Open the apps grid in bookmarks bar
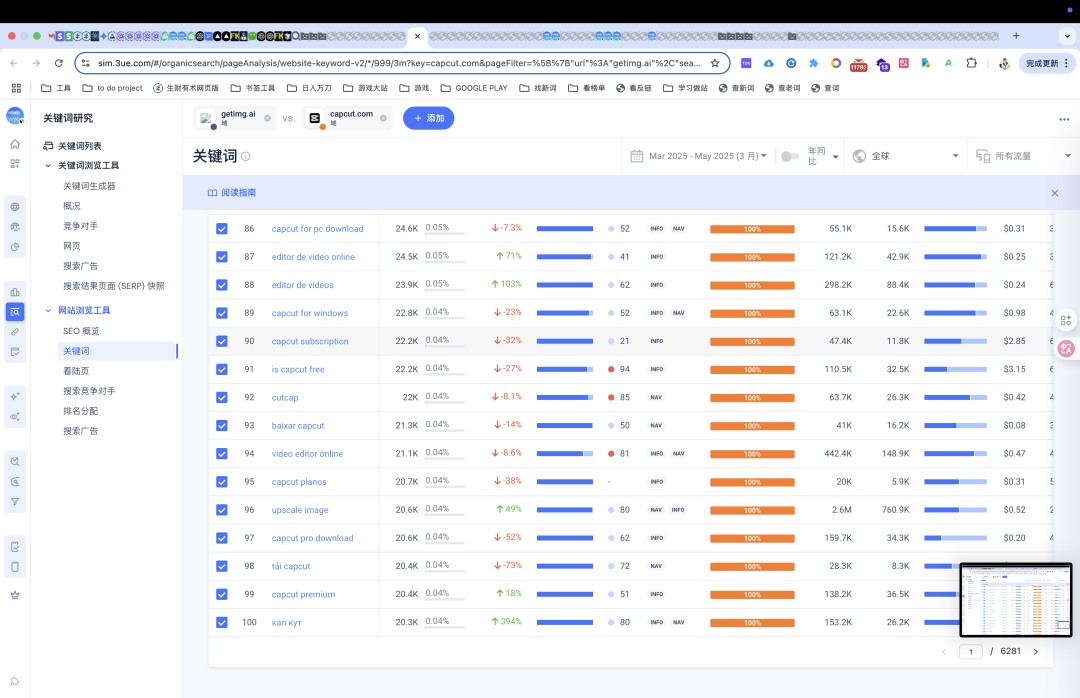1080x698 pixels. (17, 88)
